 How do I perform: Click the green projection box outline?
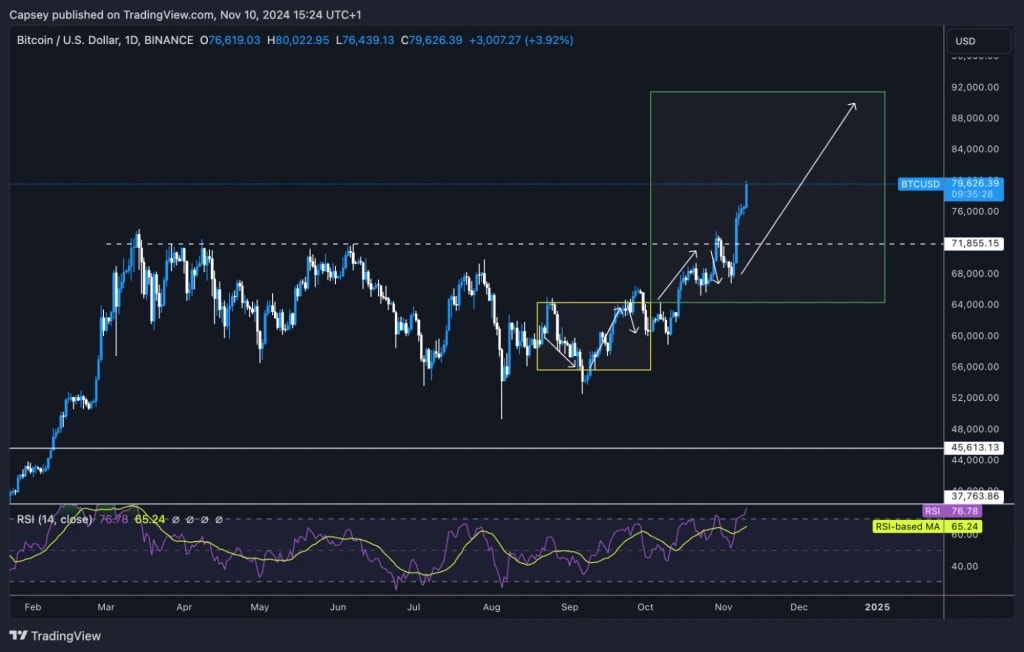pyautogui.click(x=767, y=90)
